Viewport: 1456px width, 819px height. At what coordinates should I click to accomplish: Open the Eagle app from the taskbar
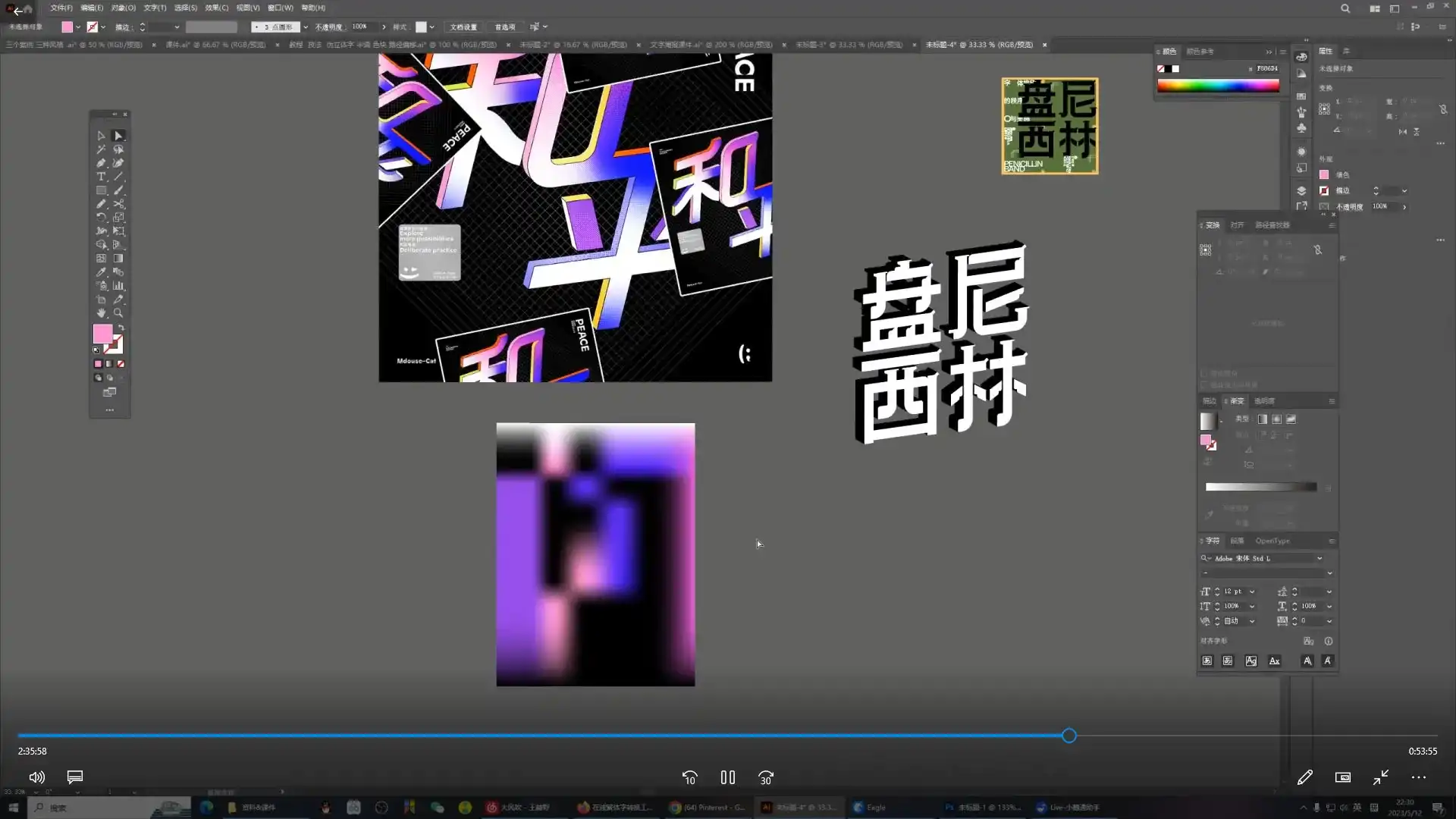coord(872,807)
